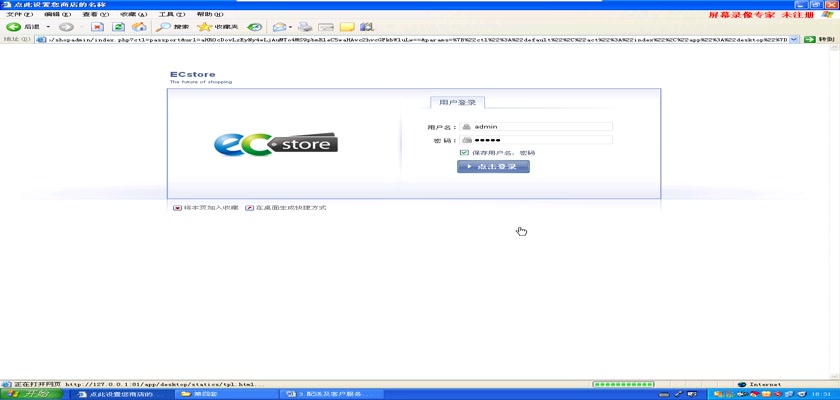Click the Edit toolbar icon beside printer
This screenshot has width=840, height=400.
(x=326, y=27)
